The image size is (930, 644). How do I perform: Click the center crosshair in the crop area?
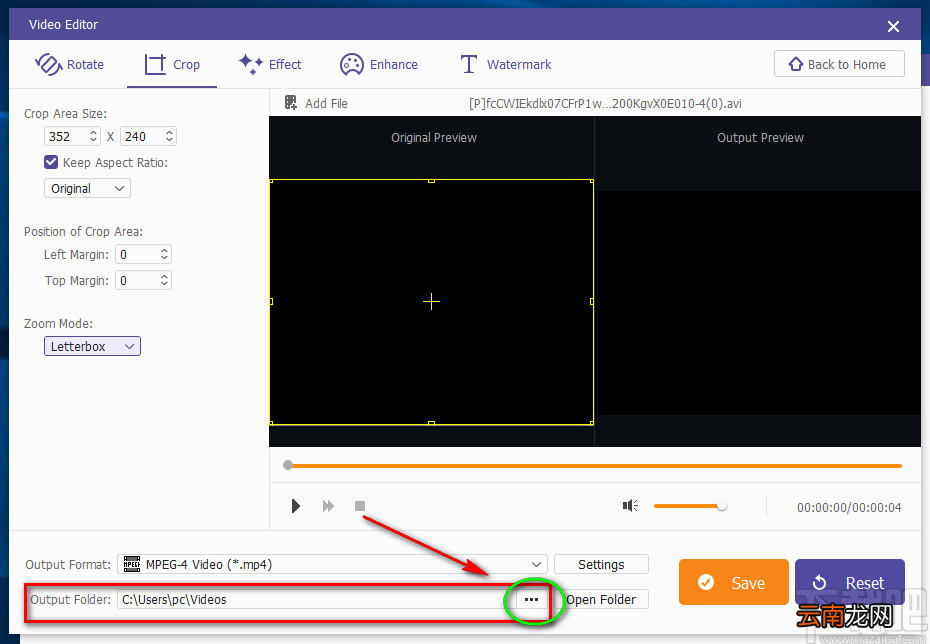coord(431,302)
